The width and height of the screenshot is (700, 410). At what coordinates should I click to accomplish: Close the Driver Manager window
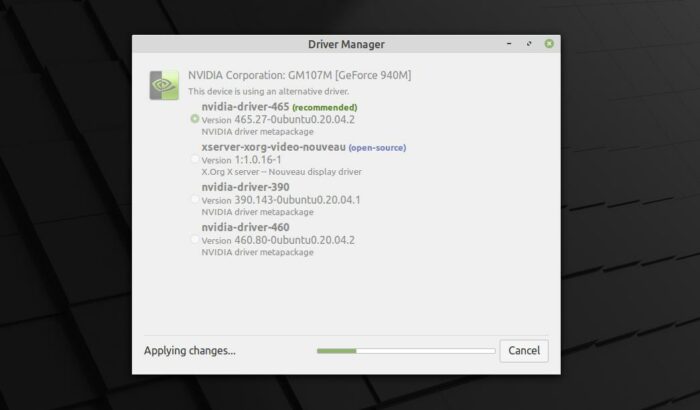[x=549, y=43]
